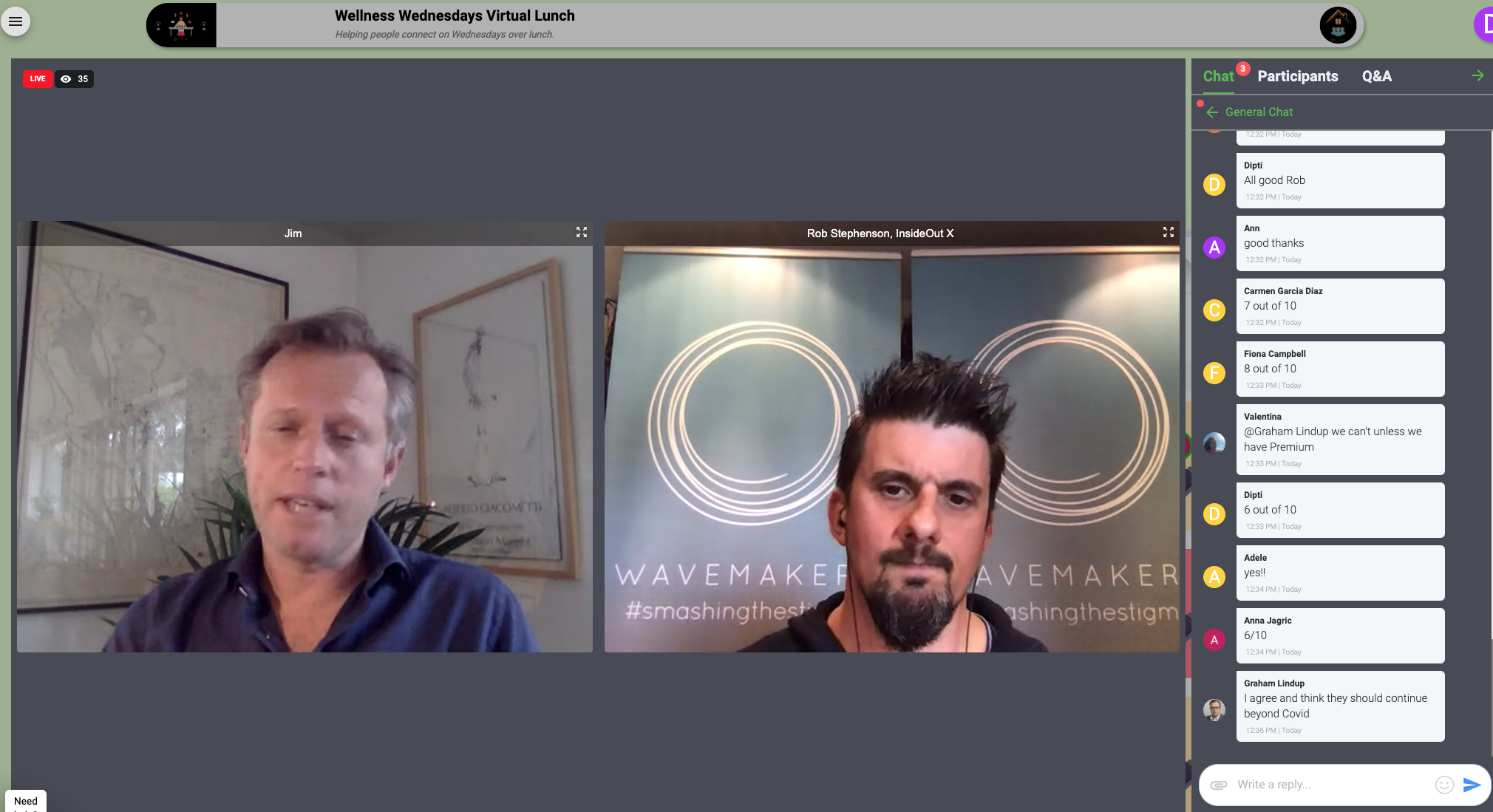Select Jim's video feed
Screen dimensions: 1493x812
point(305,437)
